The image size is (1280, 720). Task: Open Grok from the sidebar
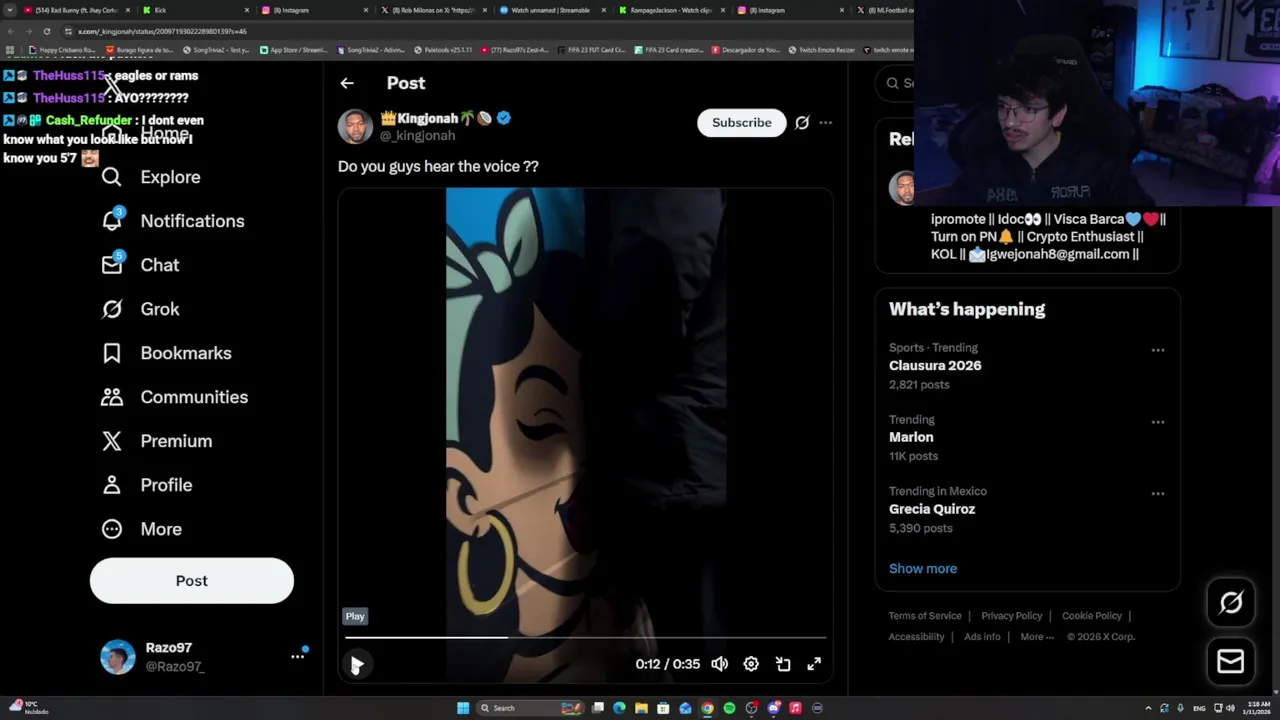(x=140, y=309)
